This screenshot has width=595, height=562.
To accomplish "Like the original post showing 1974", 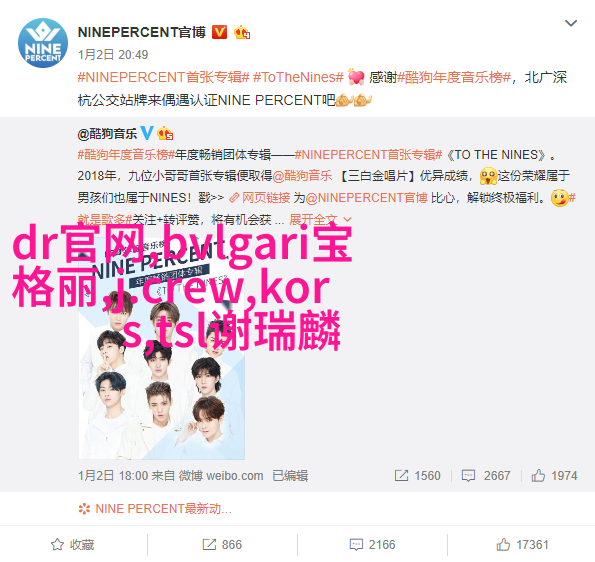I will click(554, 475).
